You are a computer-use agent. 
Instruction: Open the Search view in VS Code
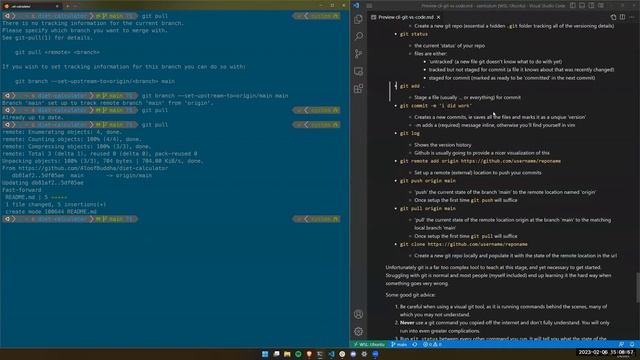tap(358, 36)
